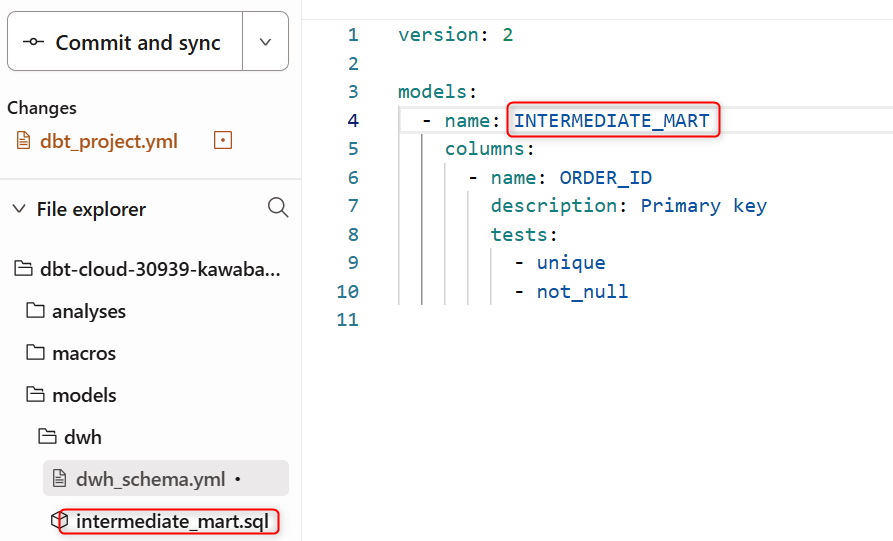Click the Changes section heading
The image size is (893, 541).
coord(42,108)
